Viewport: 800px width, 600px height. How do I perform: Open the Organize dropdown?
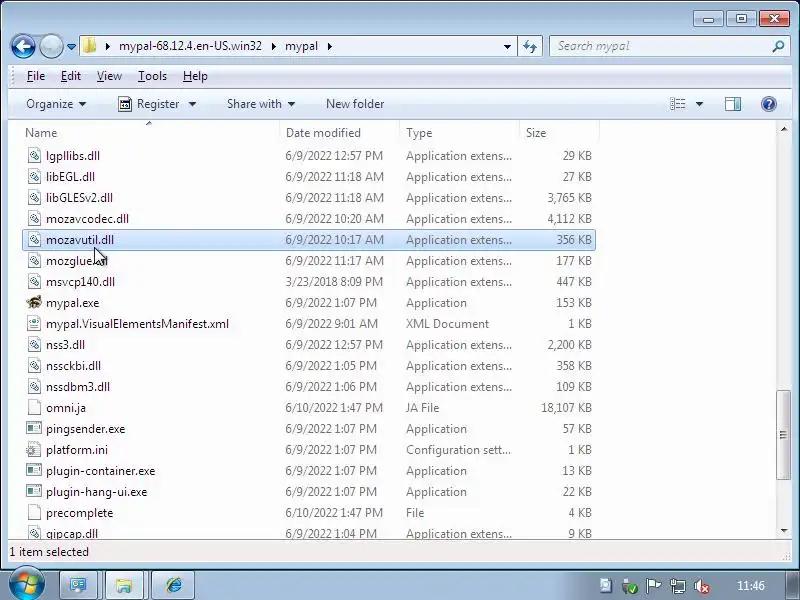click(56, 104)
